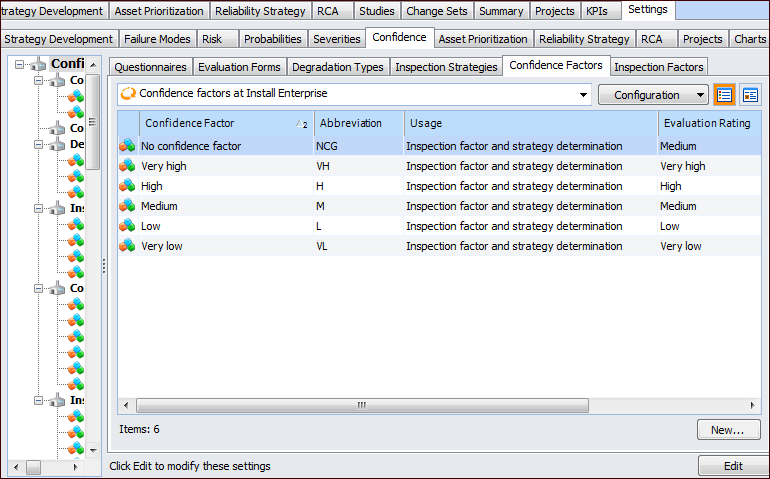
Task: Click the icon of the Medium row
Action: [x=127, y=206]
